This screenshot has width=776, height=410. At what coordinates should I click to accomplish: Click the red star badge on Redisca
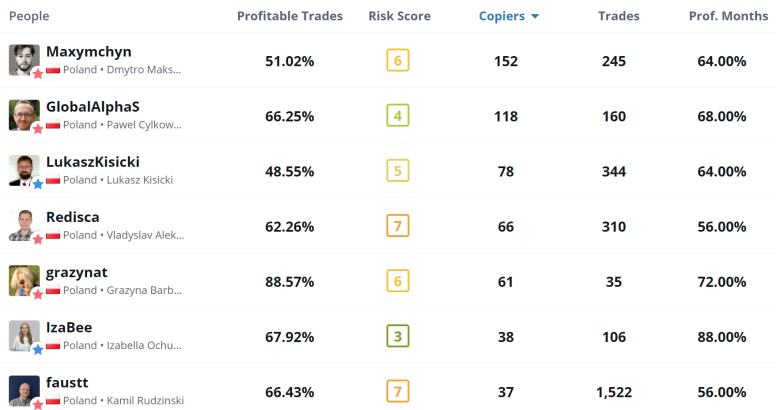[38, 239]
